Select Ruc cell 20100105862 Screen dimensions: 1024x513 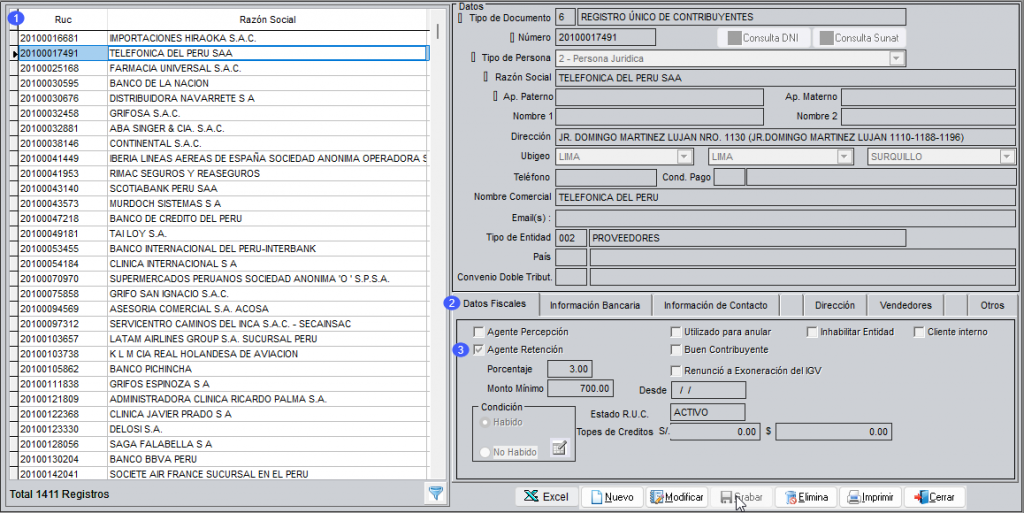[x=63, y=369]
